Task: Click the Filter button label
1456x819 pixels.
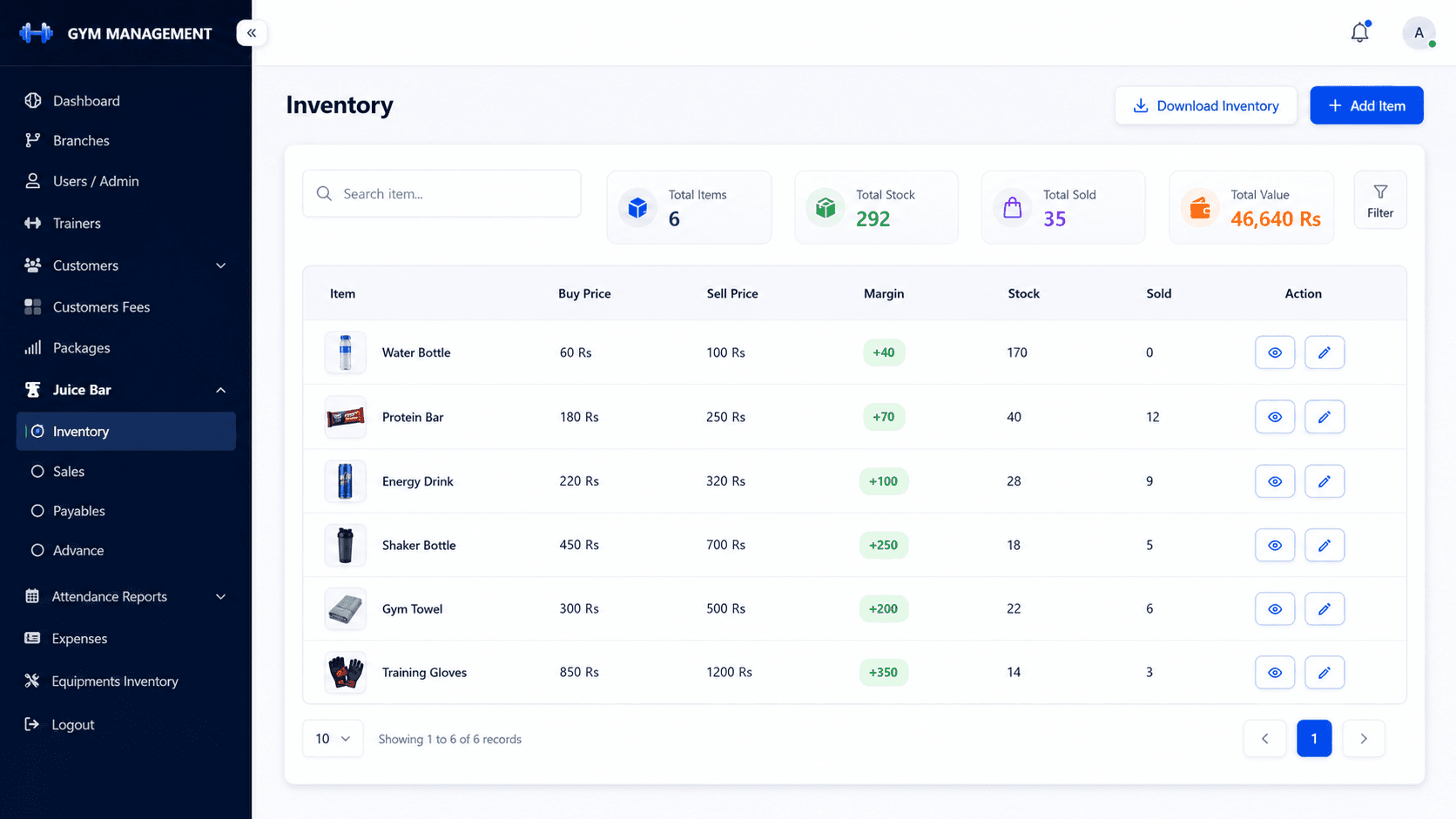Action: pyautogui.click(x=1380, y=212)
